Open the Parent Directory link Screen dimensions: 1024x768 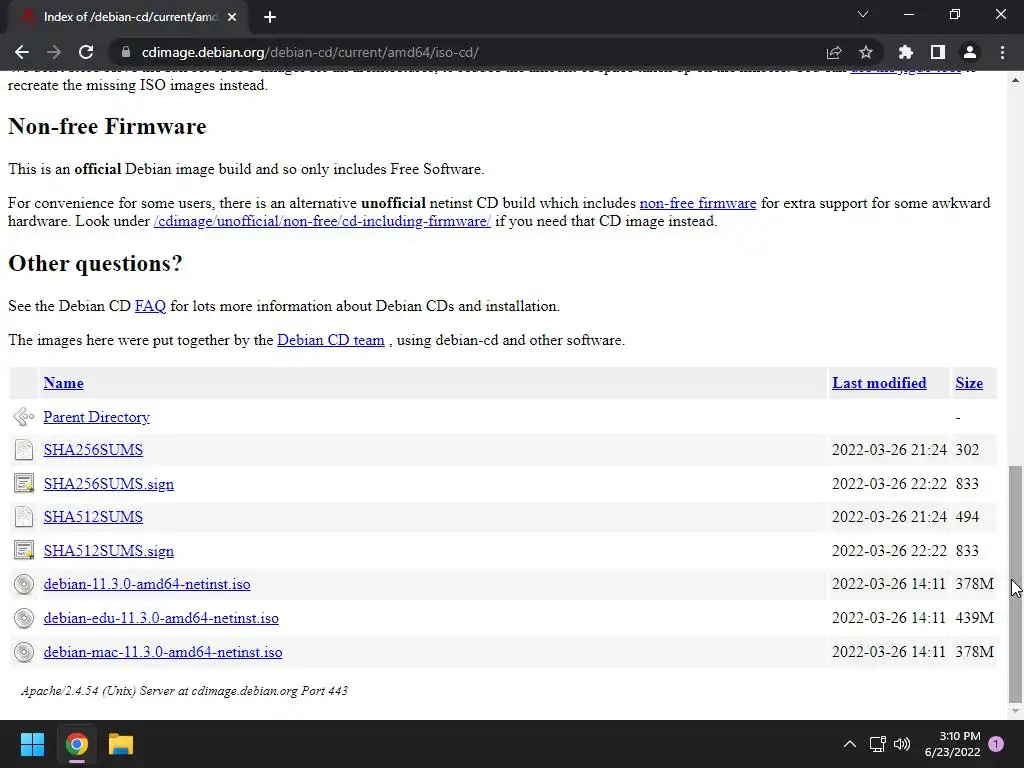pyautogui.click(x=97, y=417)
